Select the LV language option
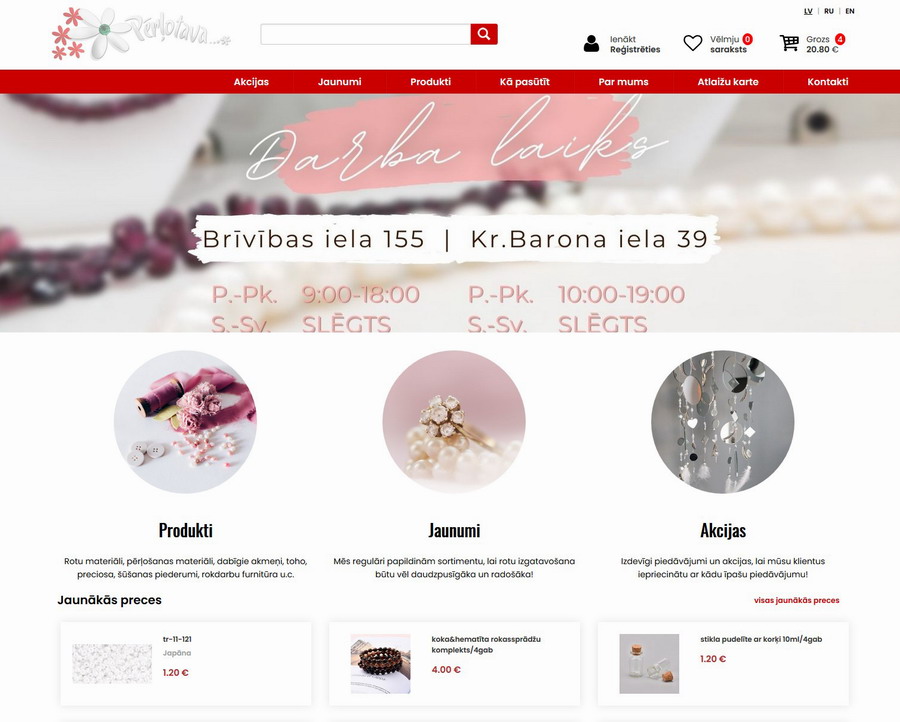Image resolution: width=900 pixels, height=722 pixels. pos(808,11)
